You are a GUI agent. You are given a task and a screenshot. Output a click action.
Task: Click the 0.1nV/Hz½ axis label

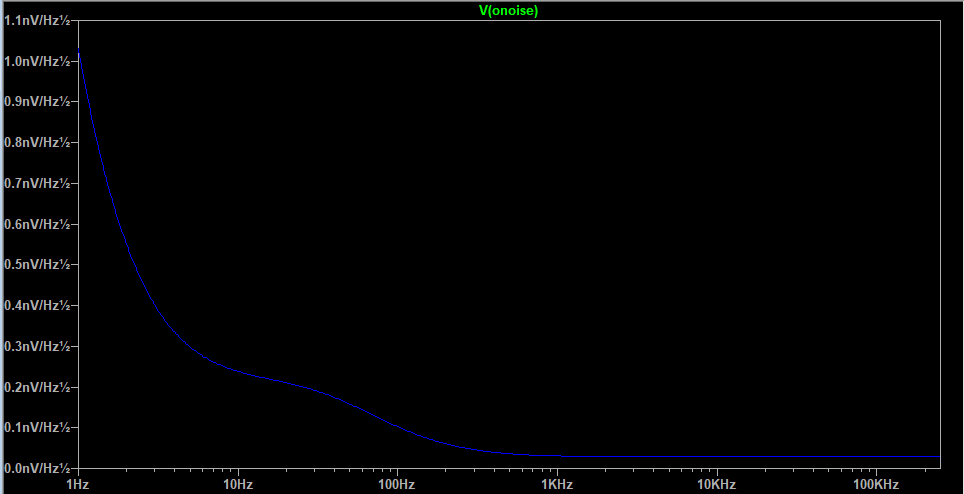pos(37,427)
